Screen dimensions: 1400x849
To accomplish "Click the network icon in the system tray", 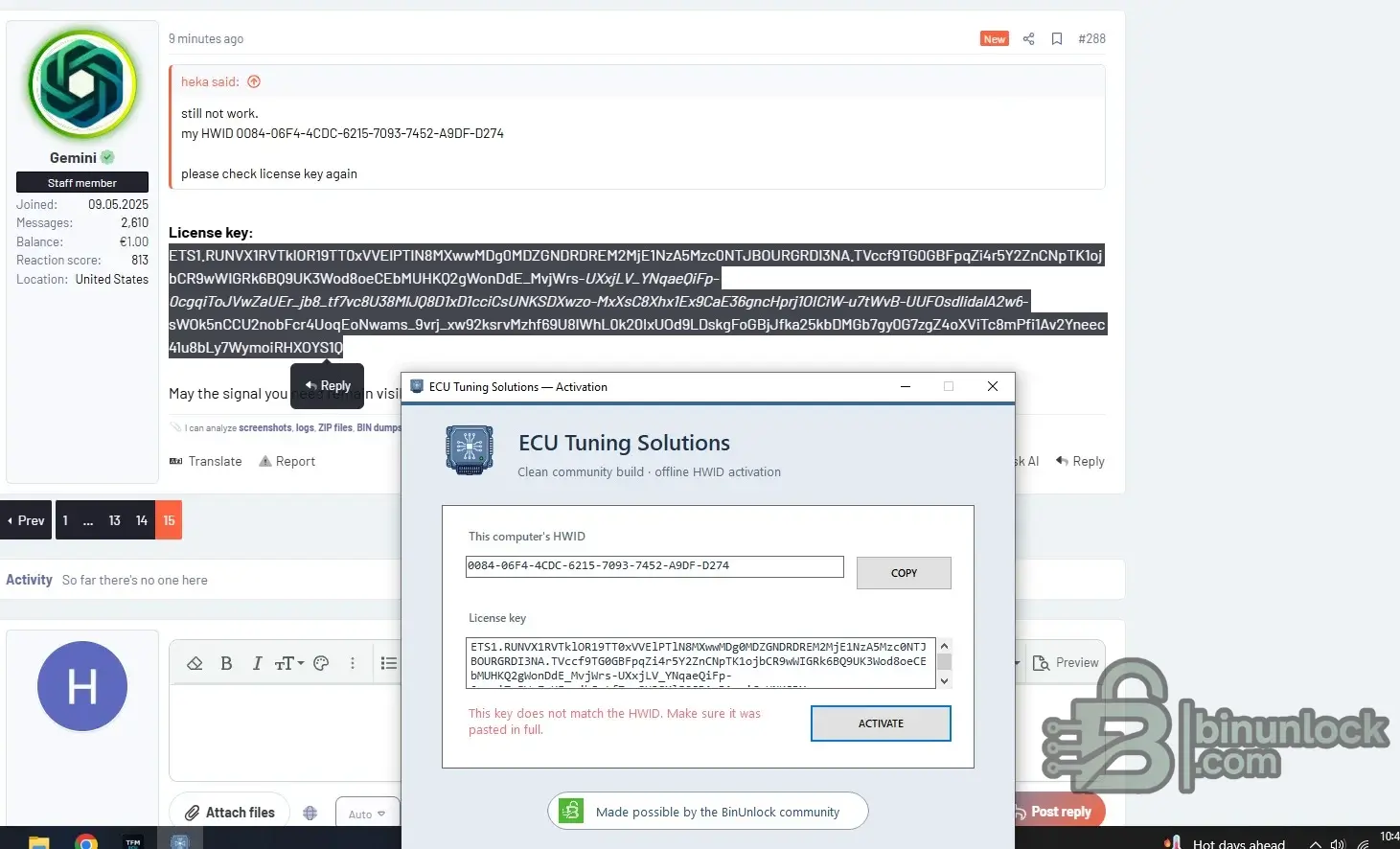I will tap(1363, 844).
